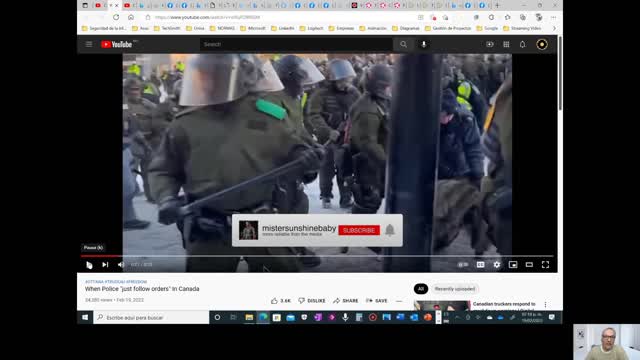Open the Create video camera icon

[x=490, y=44]
